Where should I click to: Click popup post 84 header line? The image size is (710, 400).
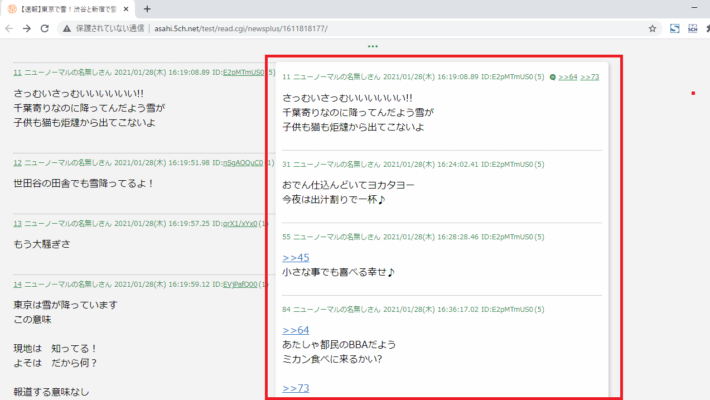point(413,309)
